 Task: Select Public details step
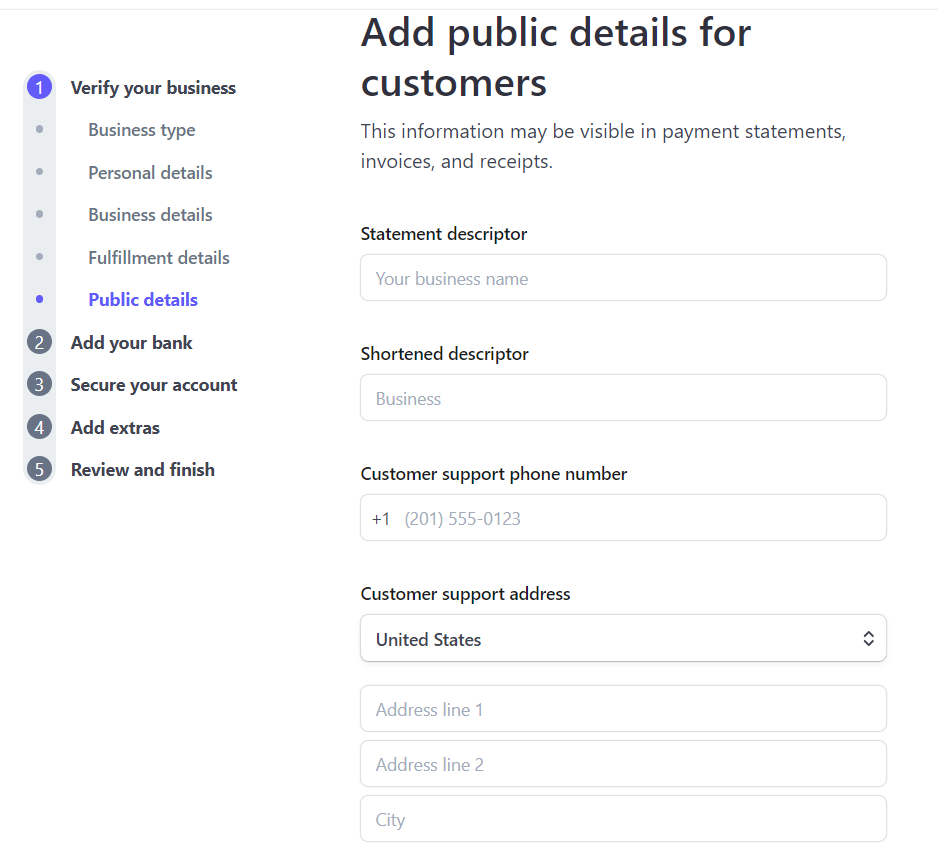[143, 300]
